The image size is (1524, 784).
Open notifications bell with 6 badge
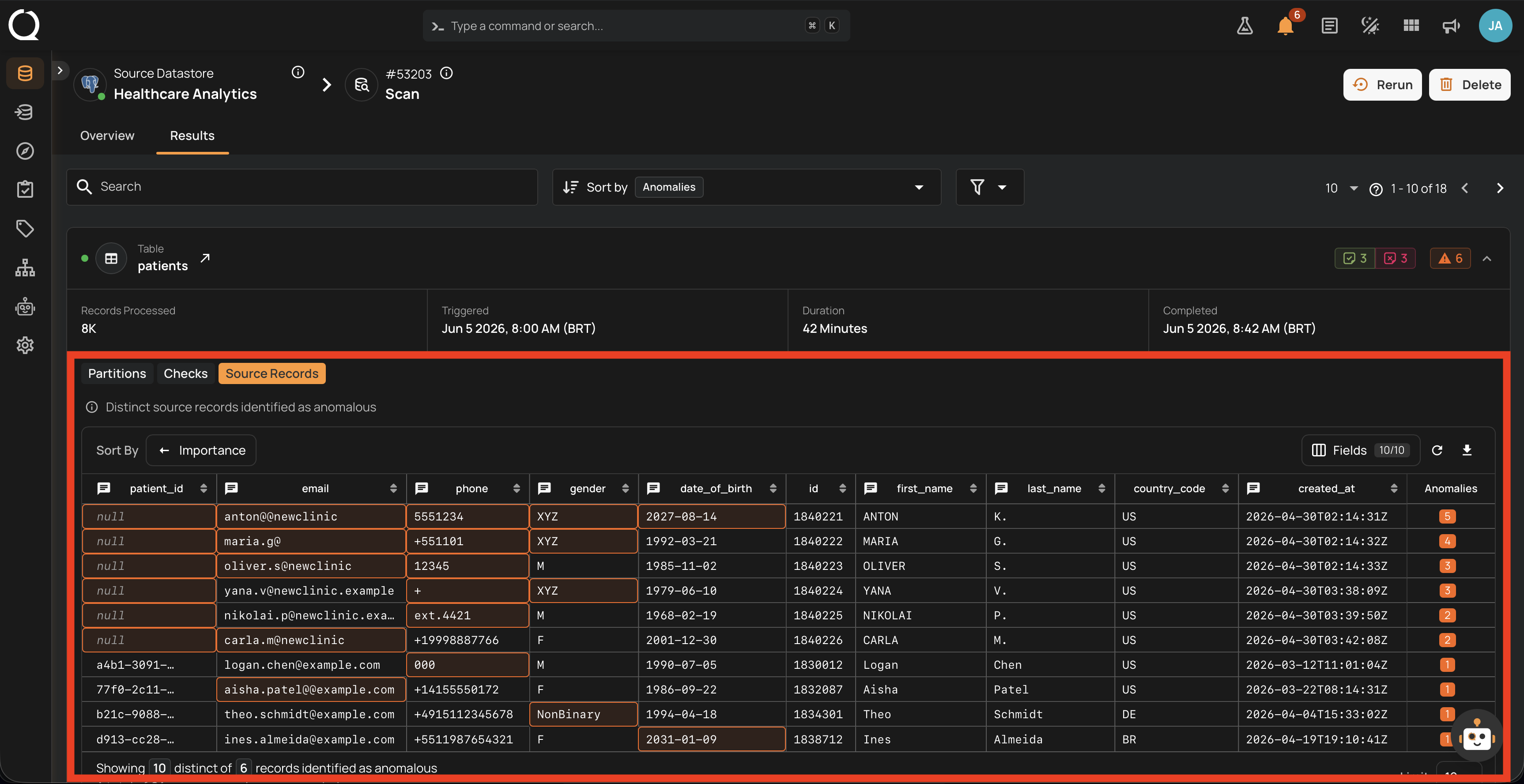[1286, 26]
